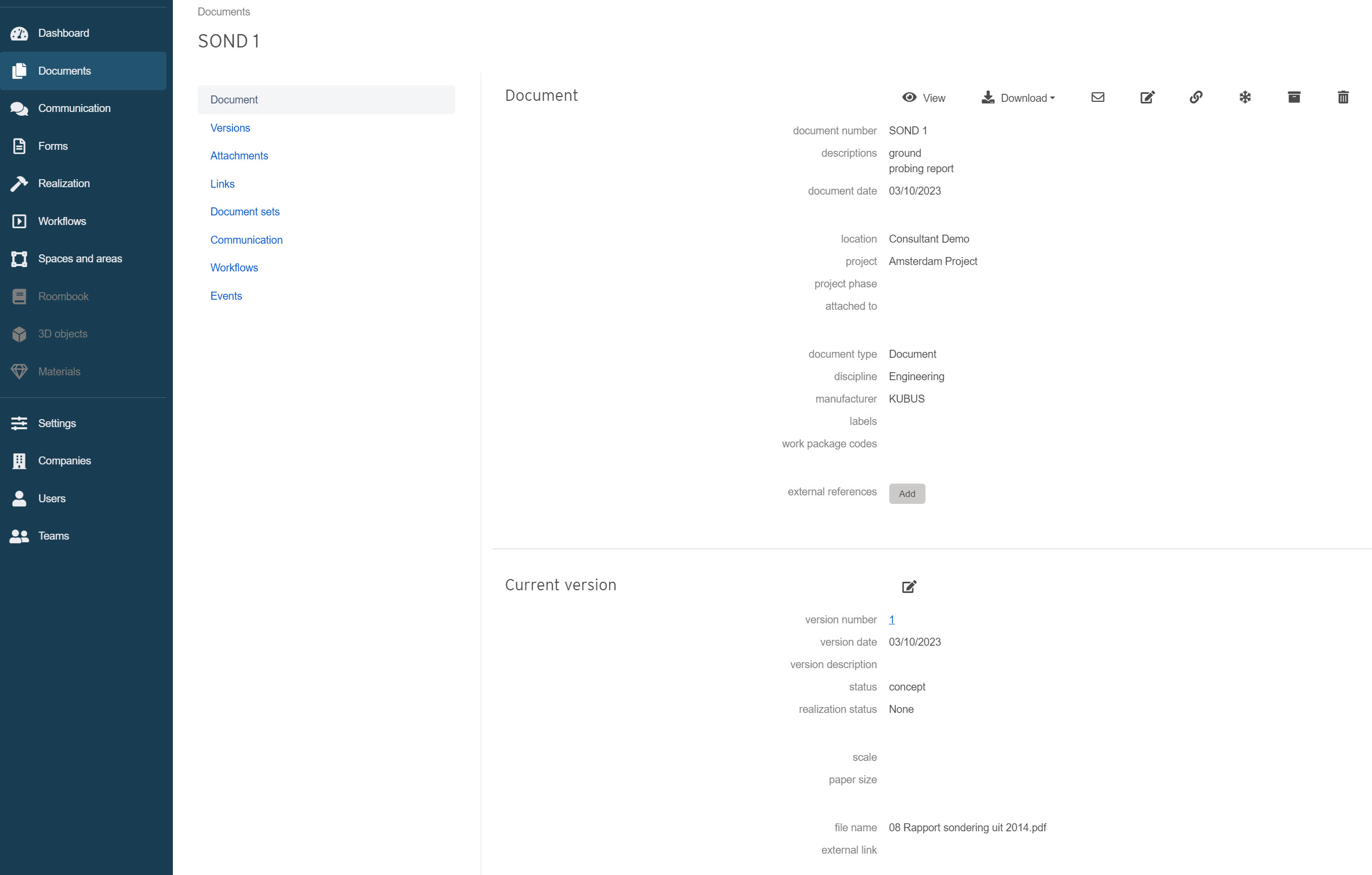Click the Companies building icon

(x=19, y=461)
